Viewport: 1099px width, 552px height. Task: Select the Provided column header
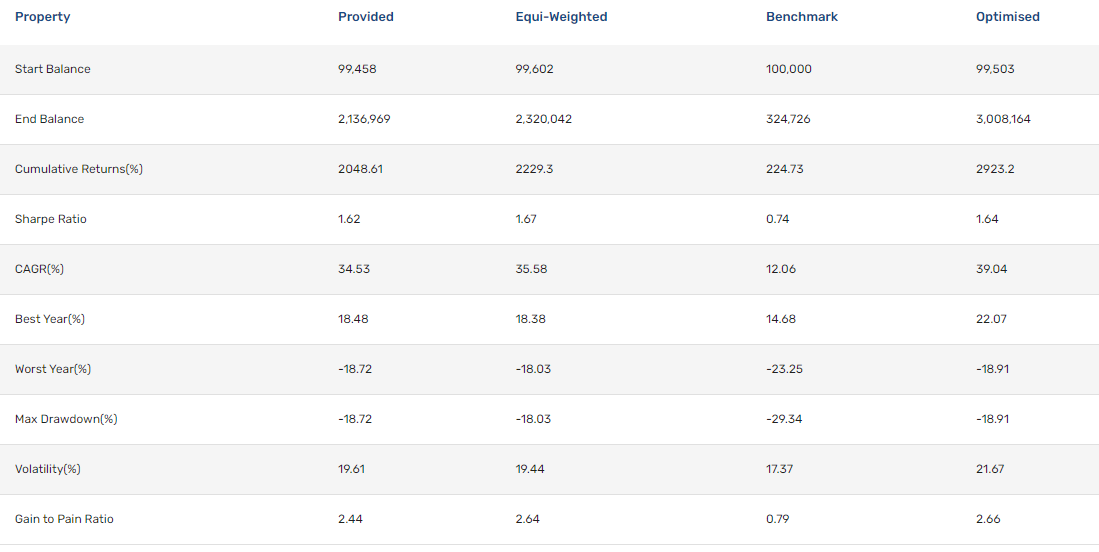[x=366, y=17]
